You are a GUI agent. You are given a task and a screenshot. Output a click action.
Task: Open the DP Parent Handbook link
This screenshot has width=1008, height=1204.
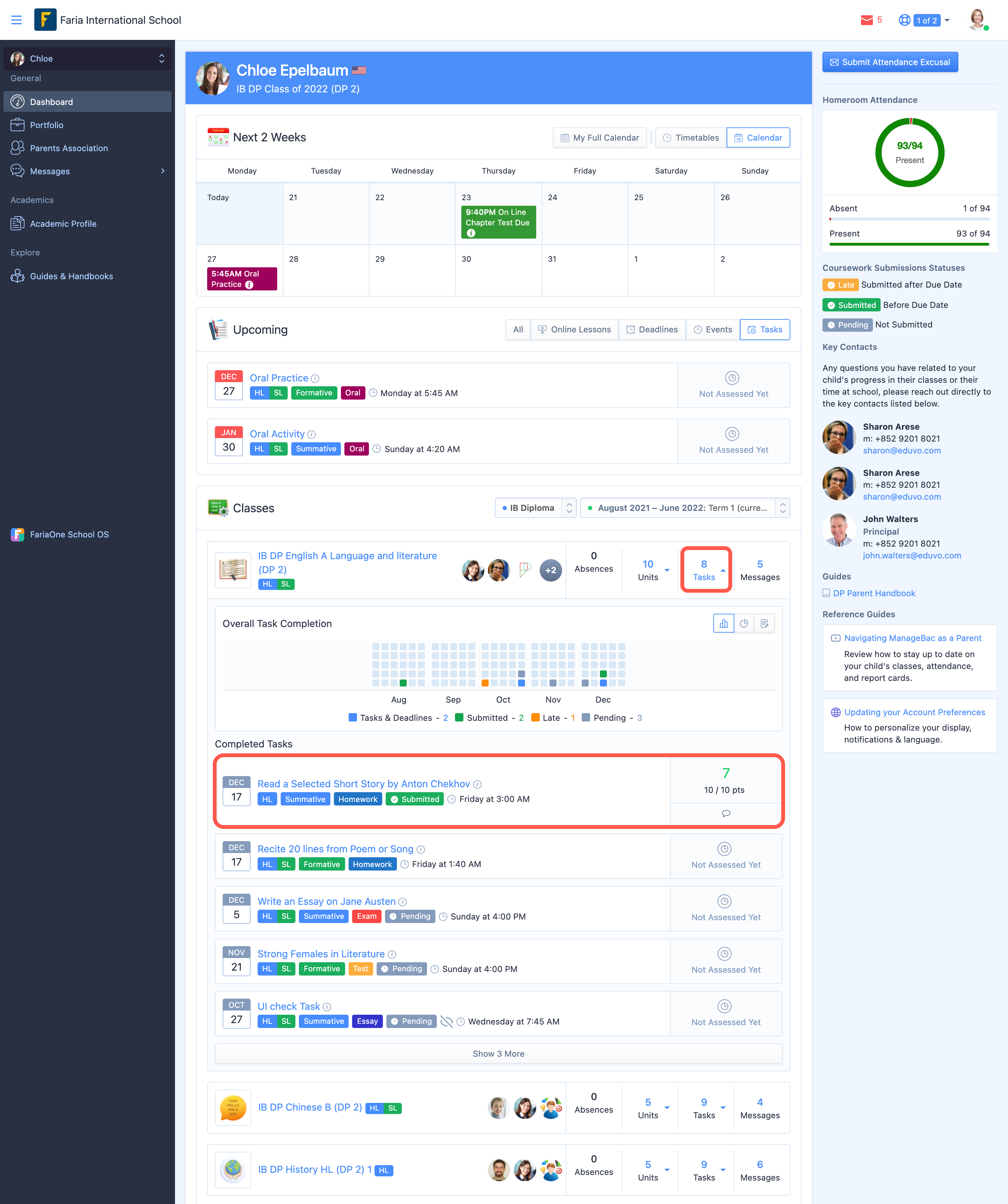coord(874,593)
